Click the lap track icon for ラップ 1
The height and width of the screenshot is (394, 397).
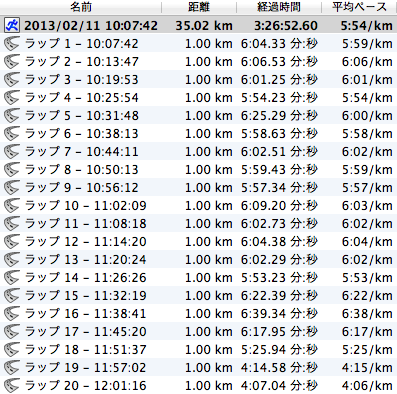(12, 43)
